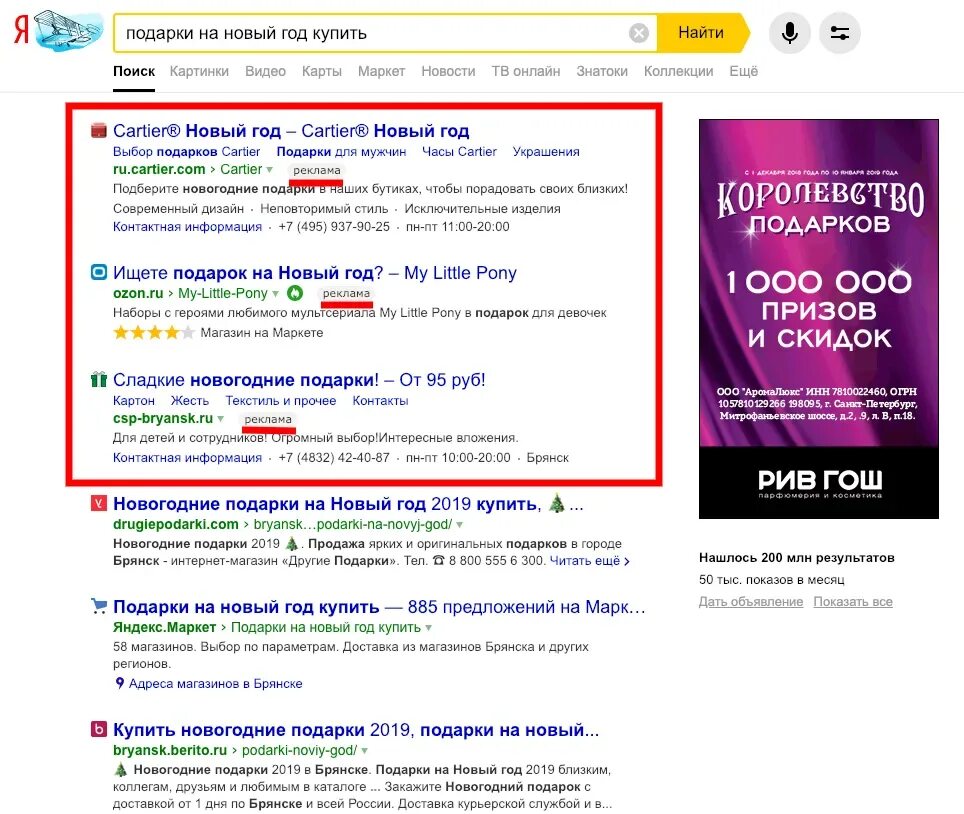Click the Найти search button

tap(701, 33)
